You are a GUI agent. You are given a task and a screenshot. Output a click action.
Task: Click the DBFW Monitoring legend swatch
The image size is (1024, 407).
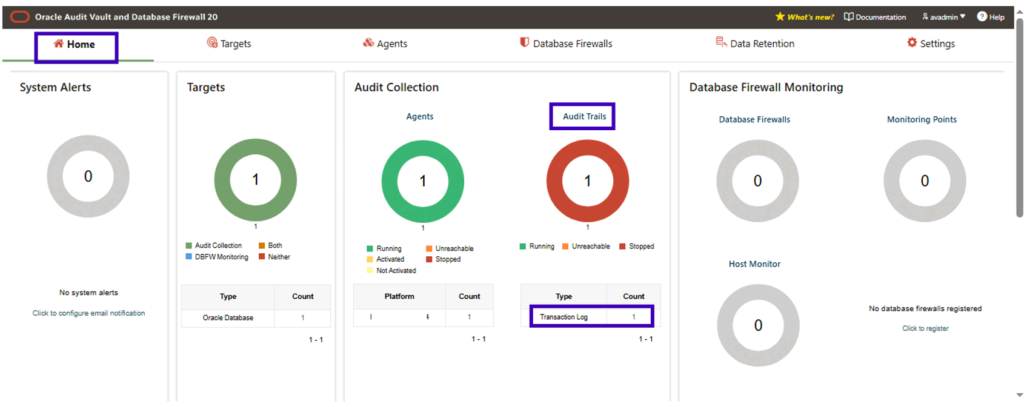[x=189, y=257]
